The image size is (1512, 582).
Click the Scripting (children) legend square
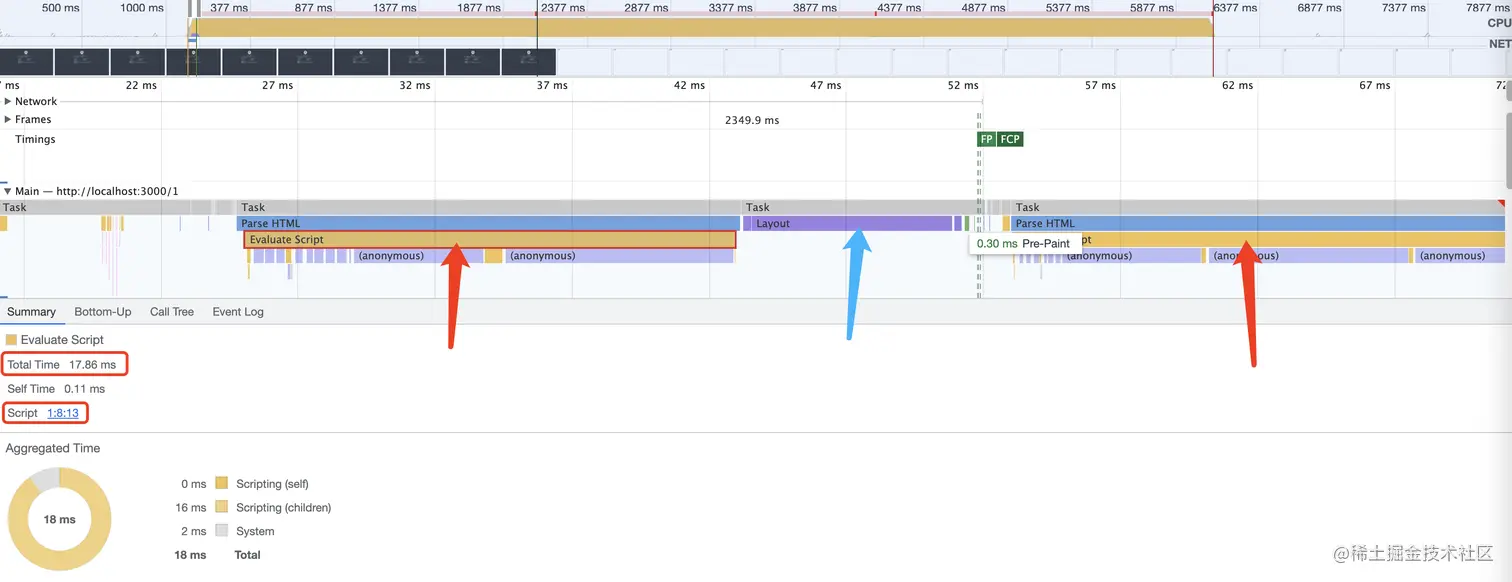pos(222,507)
